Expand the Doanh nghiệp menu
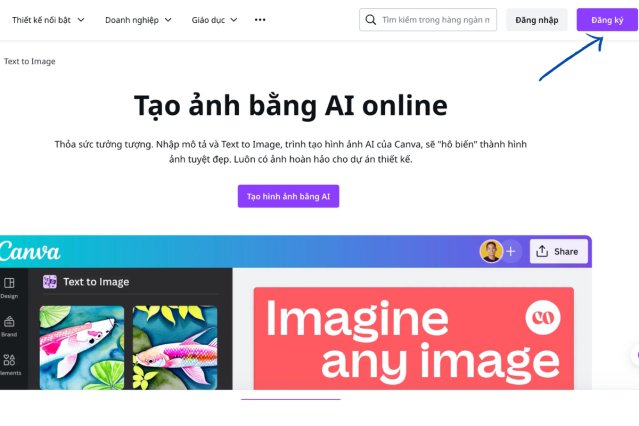Image resolution: width=639 pixels, height=426 pixels. pyautogui.click(x=138, y=20)
